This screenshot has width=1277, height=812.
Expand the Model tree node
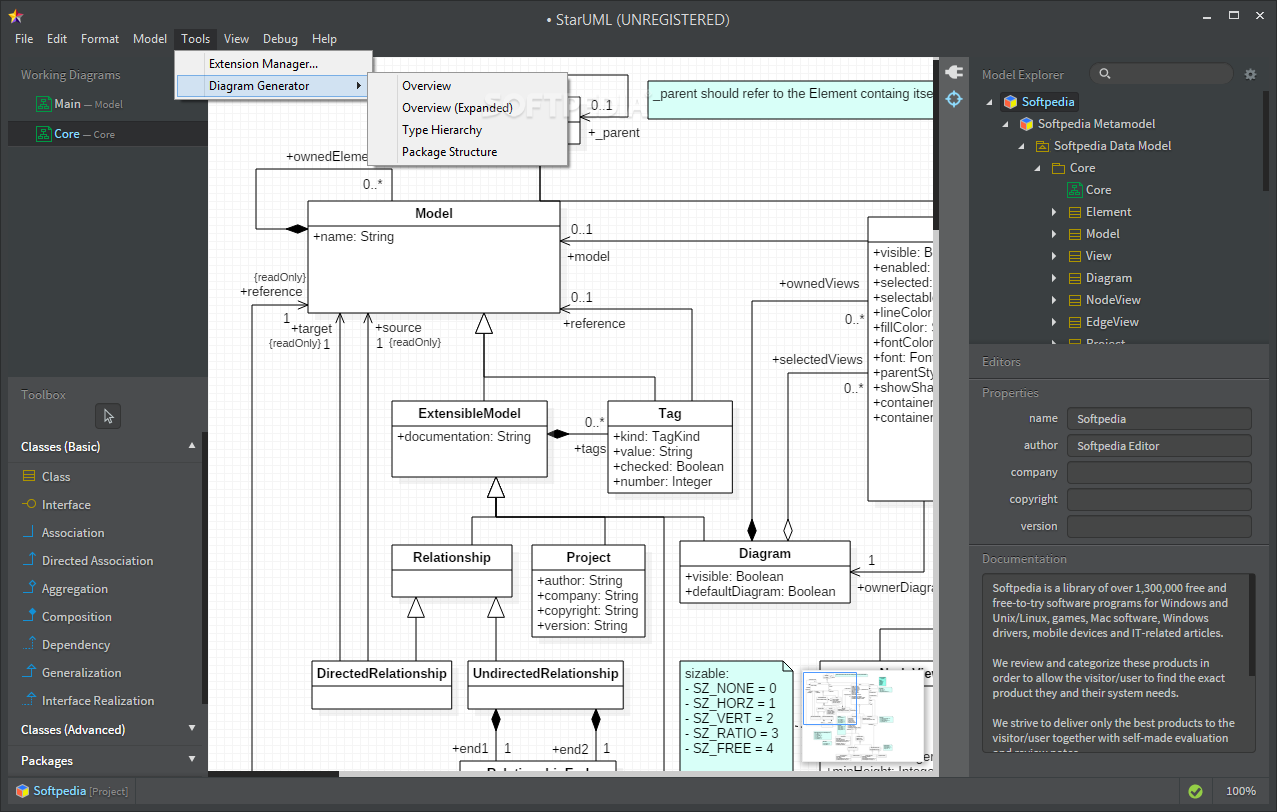click(1054, 234)
